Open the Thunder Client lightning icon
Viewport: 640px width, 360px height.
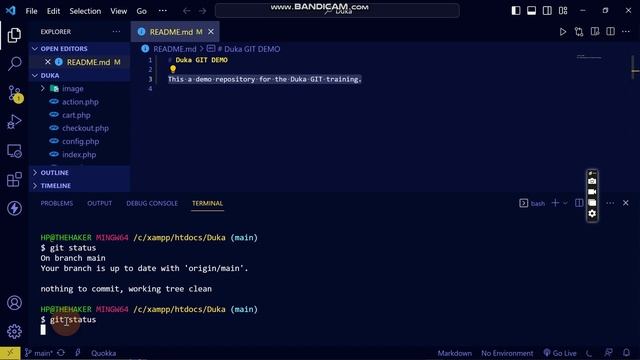pyautogui.click(x=14, y=208)
